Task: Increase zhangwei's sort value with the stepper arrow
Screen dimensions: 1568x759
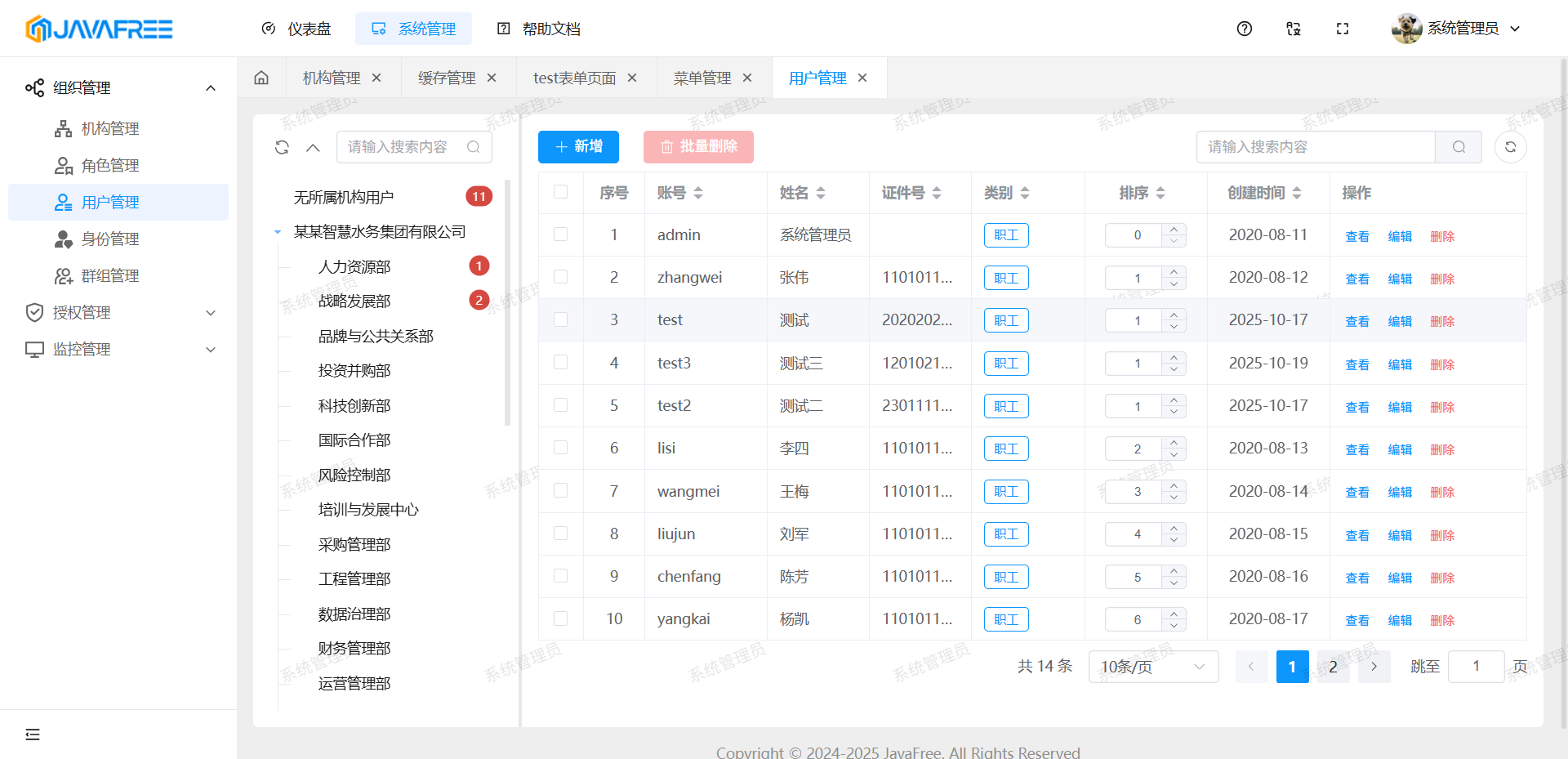Action: pos(1174,273)
